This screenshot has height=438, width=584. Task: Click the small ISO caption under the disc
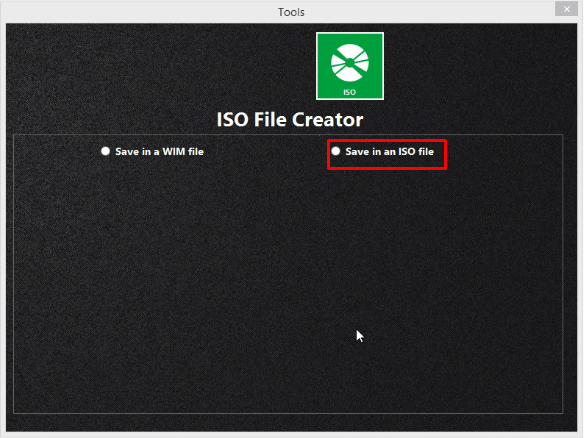coord(349,92)
